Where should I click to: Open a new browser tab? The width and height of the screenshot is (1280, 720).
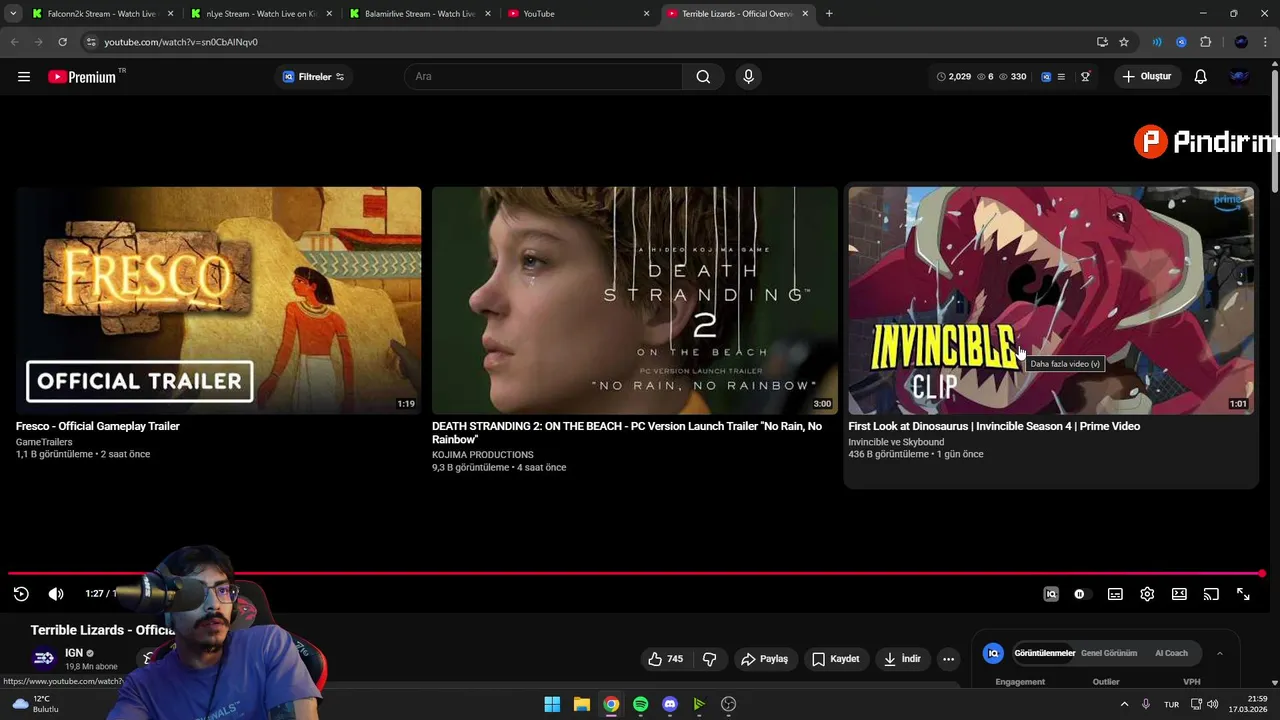tap(829, 14)
